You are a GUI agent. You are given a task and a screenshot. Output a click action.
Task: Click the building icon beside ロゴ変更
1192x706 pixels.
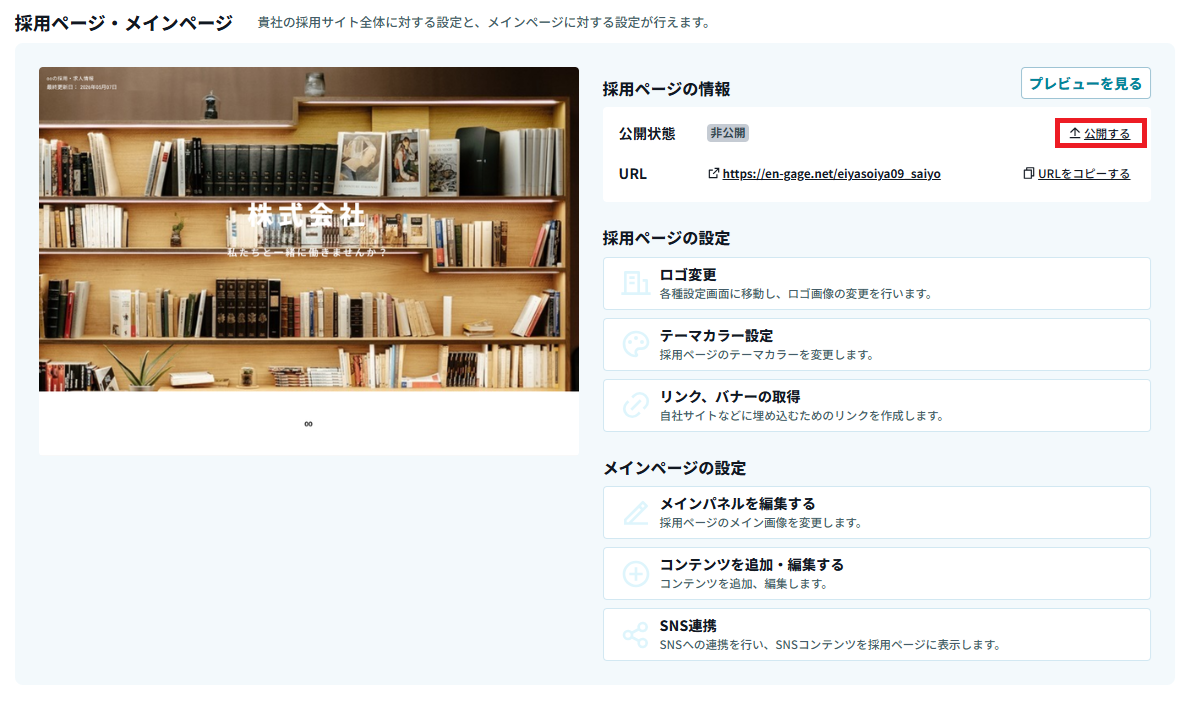635,283
